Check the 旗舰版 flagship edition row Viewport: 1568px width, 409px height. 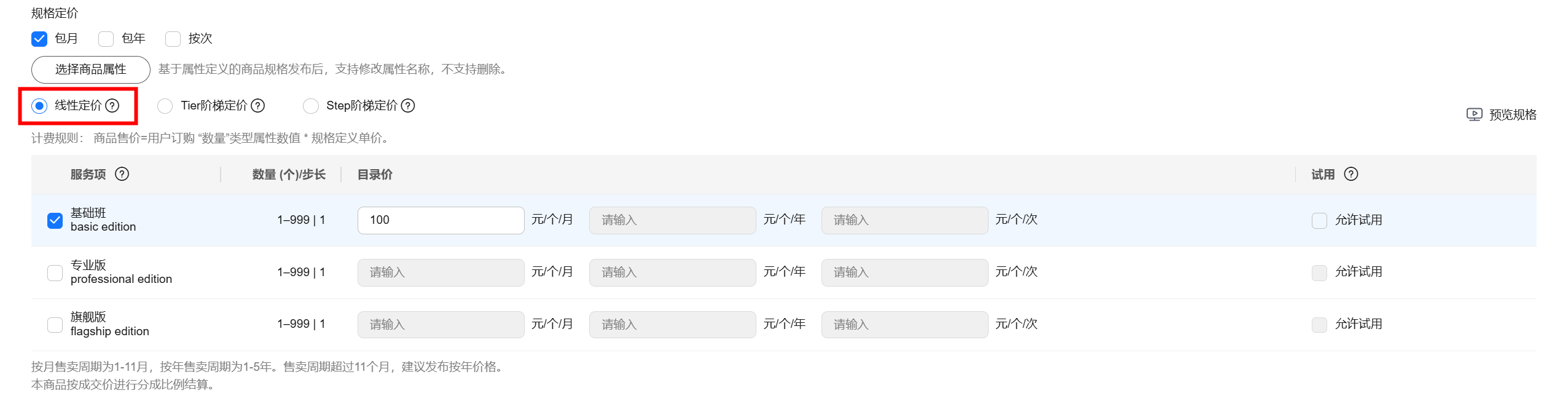click(x=55, y=325)
